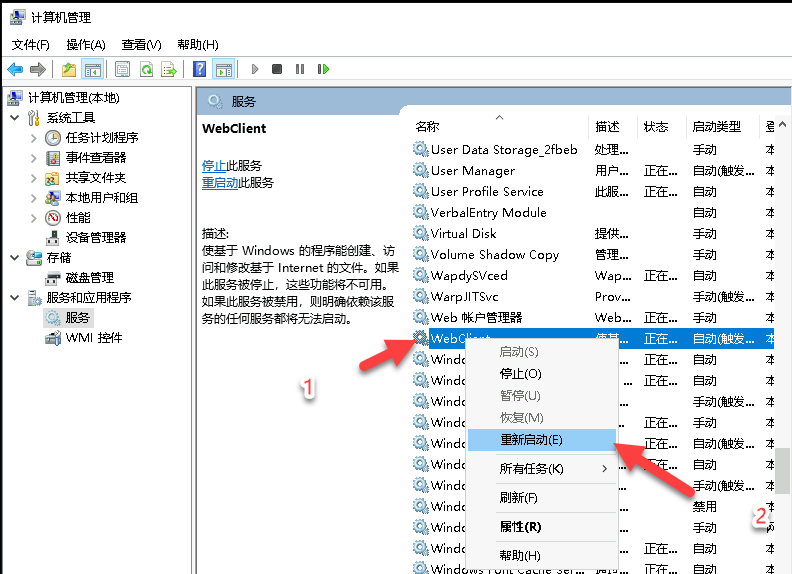Toggle the Show/Hide Action Pane button

224,69
